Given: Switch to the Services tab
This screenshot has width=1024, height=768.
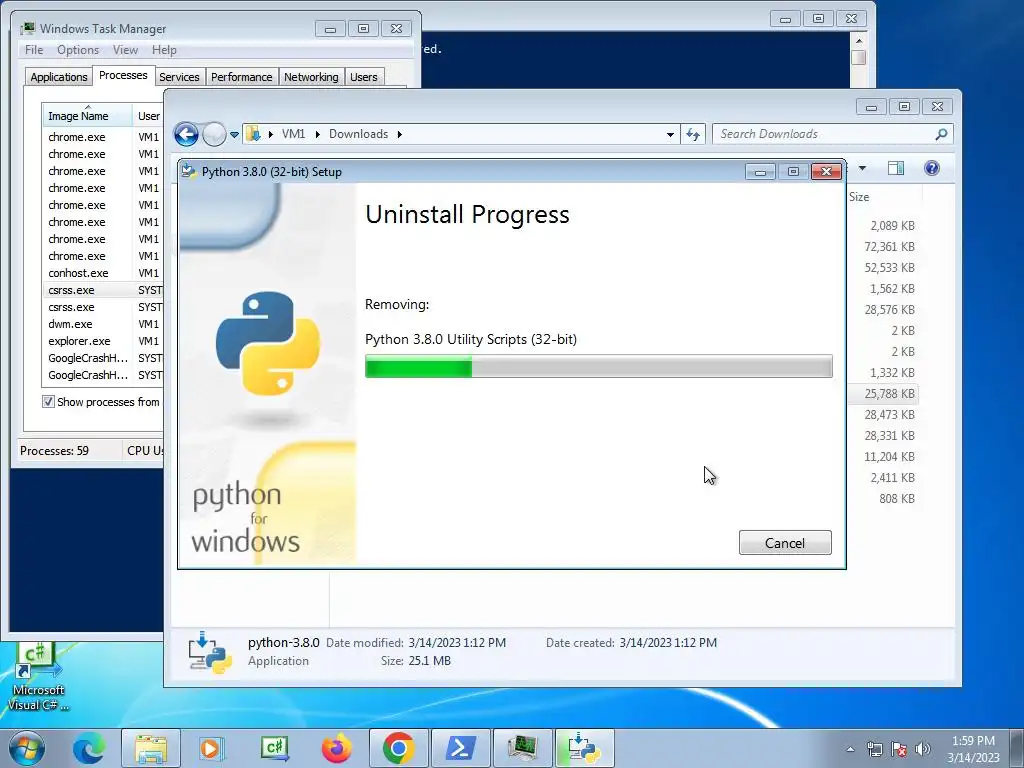Looking at the screenshot, I should tap(179, 77).
